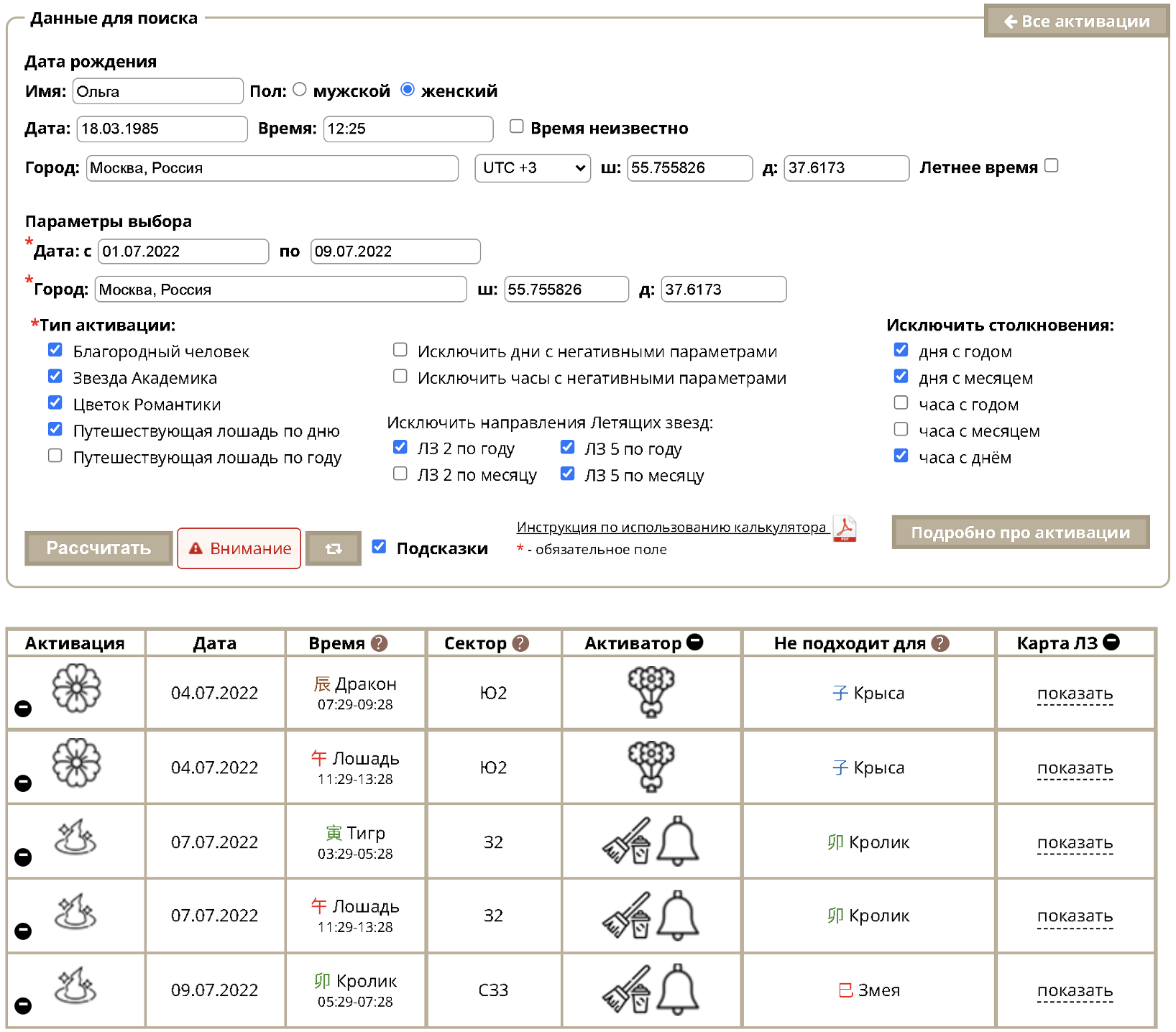
Task: Toggle ЛЗ 2 по месяцу checkbox
Action: [x=400, y=474]
